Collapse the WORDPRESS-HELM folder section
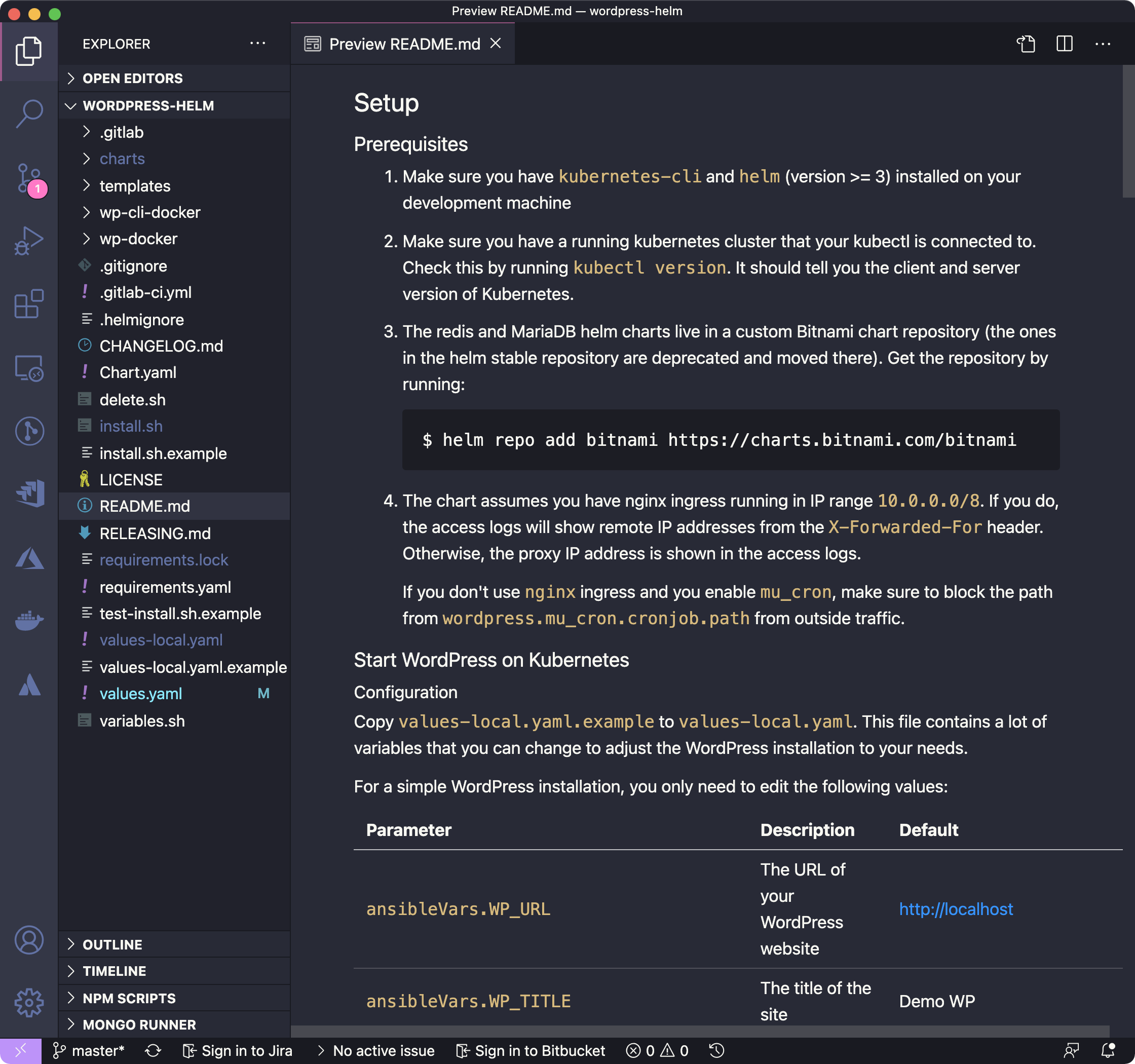 tap(175, 105)
